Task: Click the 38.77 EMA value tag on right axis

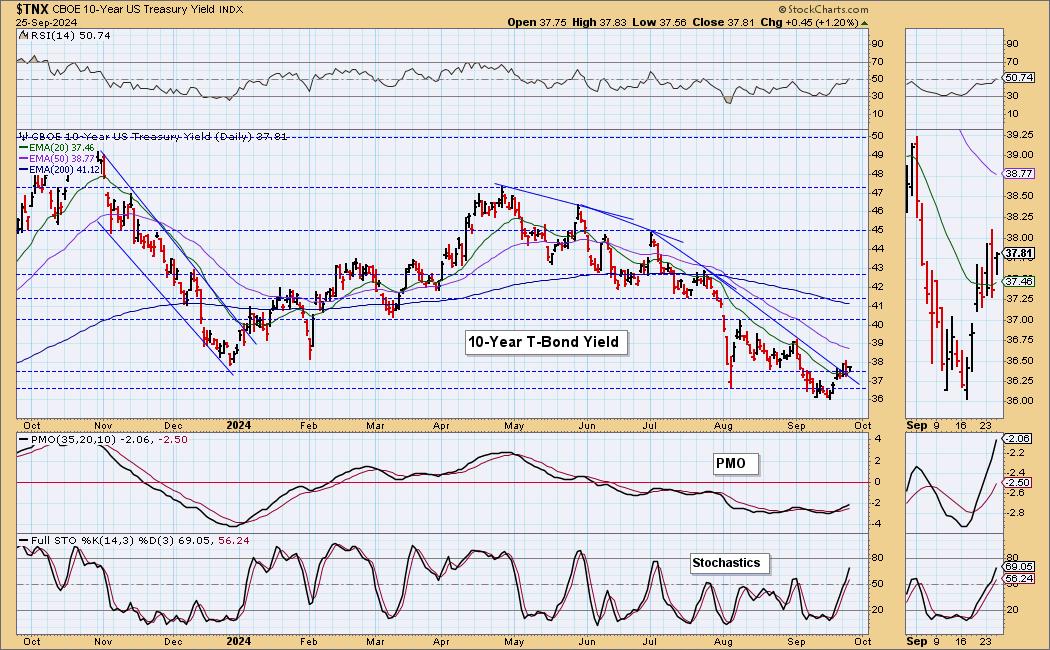Action: coord(1019,173)
